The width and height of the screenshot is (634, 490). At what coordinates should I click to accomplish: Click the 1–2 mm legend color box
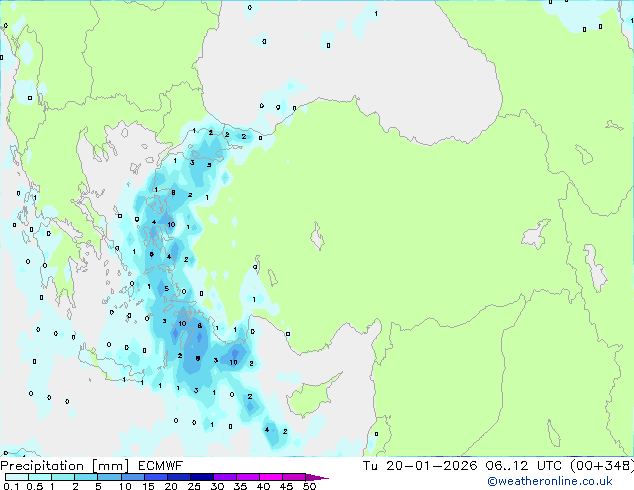(x=63, y=477)
